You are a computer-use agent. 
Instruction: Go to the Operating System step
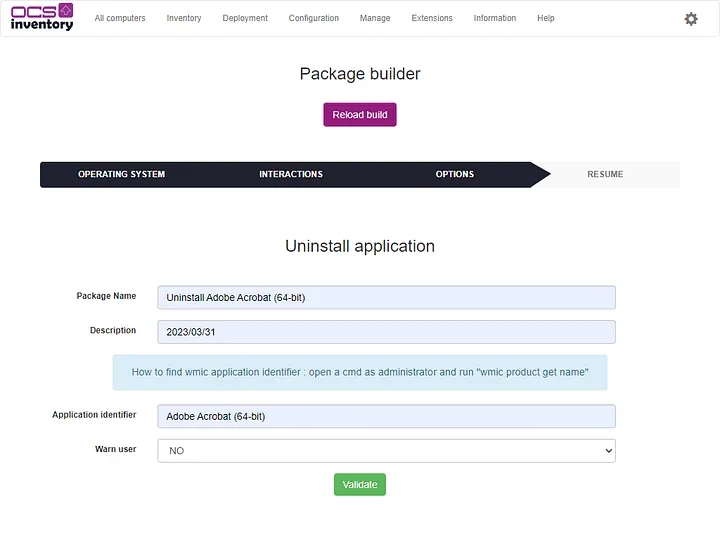(x=122, y=174)
